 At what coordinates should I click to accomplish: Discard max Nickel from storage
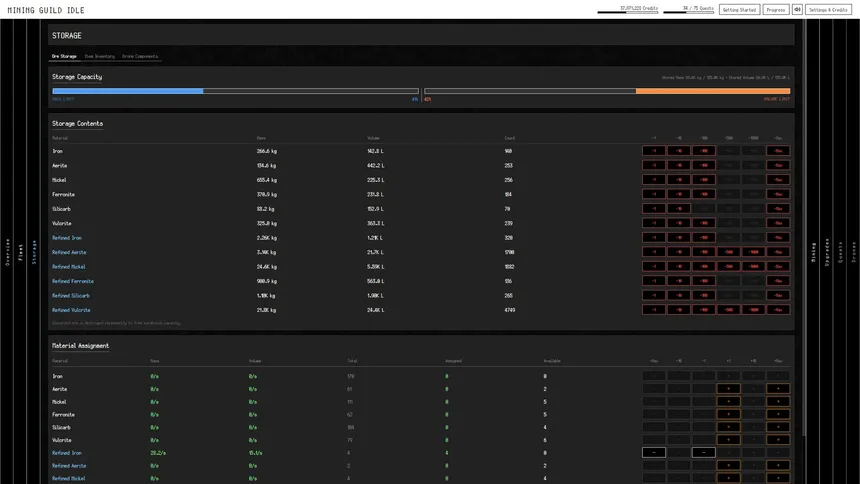(778, 180)
